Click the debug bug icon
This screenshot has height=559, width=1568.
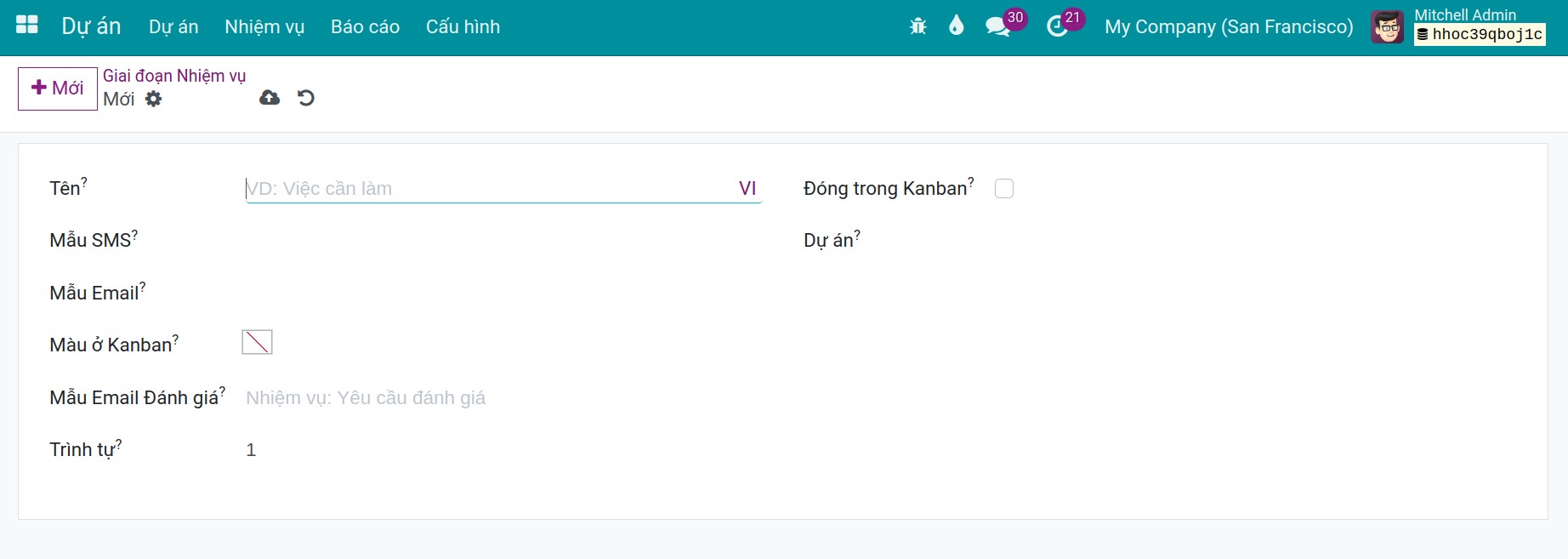[918, 26]
